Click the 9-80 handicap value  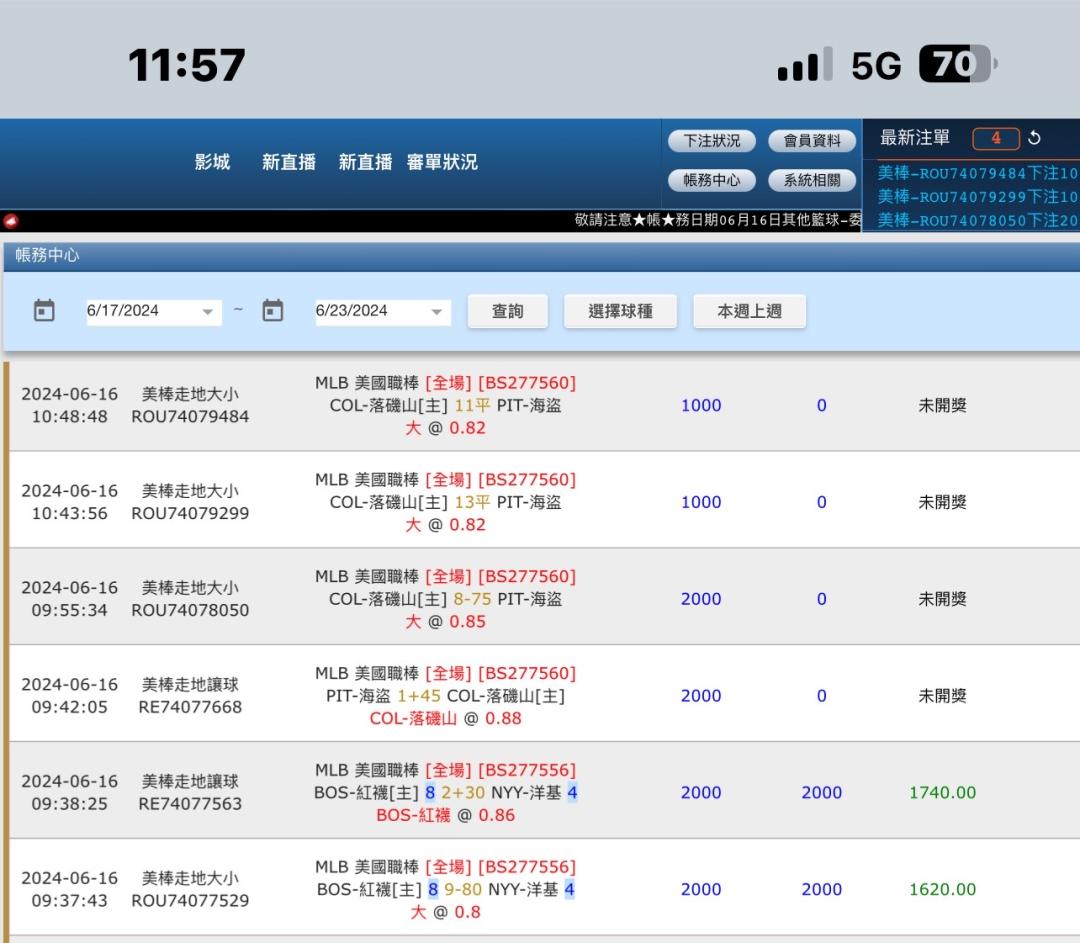(463, 889)
